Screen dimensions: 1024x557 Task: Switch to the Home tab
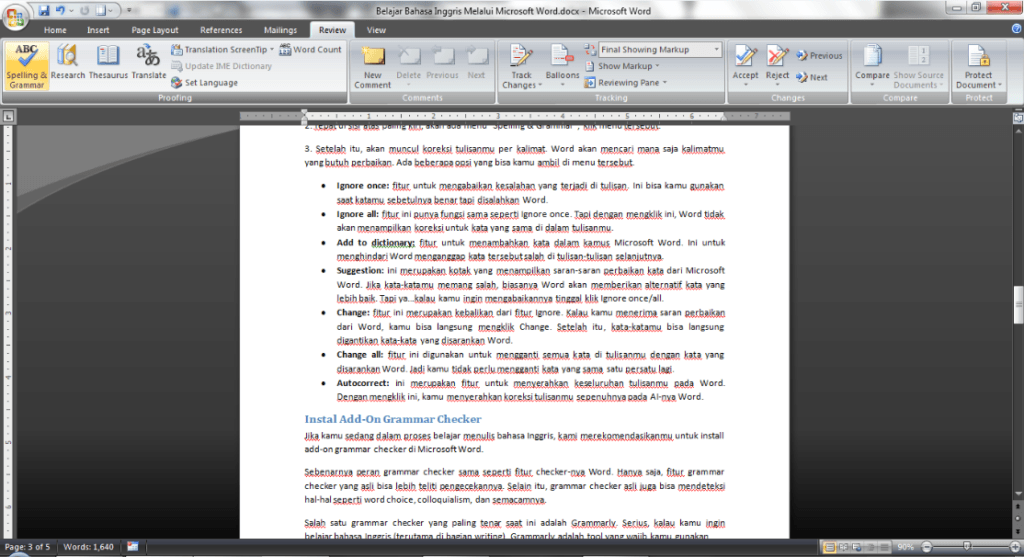tap(55, 30)
